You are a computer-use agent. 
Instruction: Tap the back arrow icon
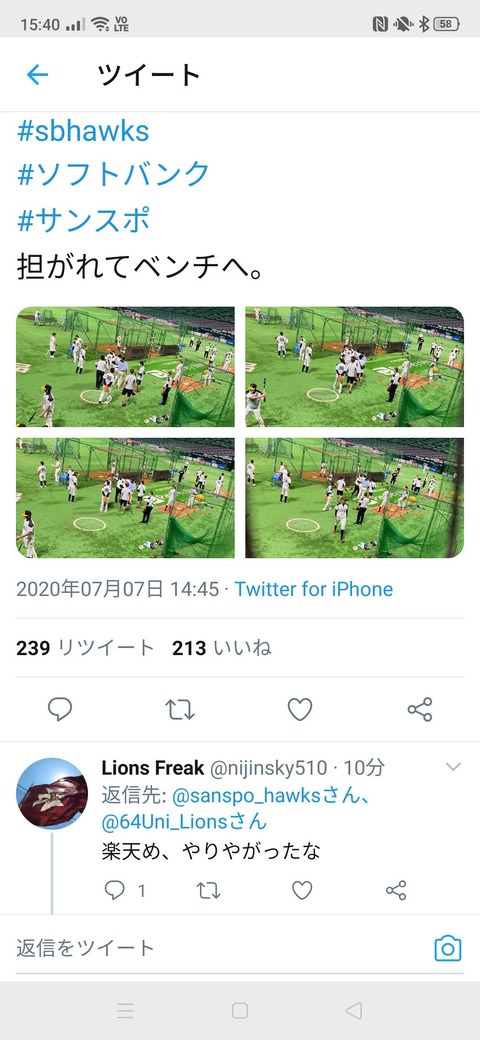tap(37, 75)
